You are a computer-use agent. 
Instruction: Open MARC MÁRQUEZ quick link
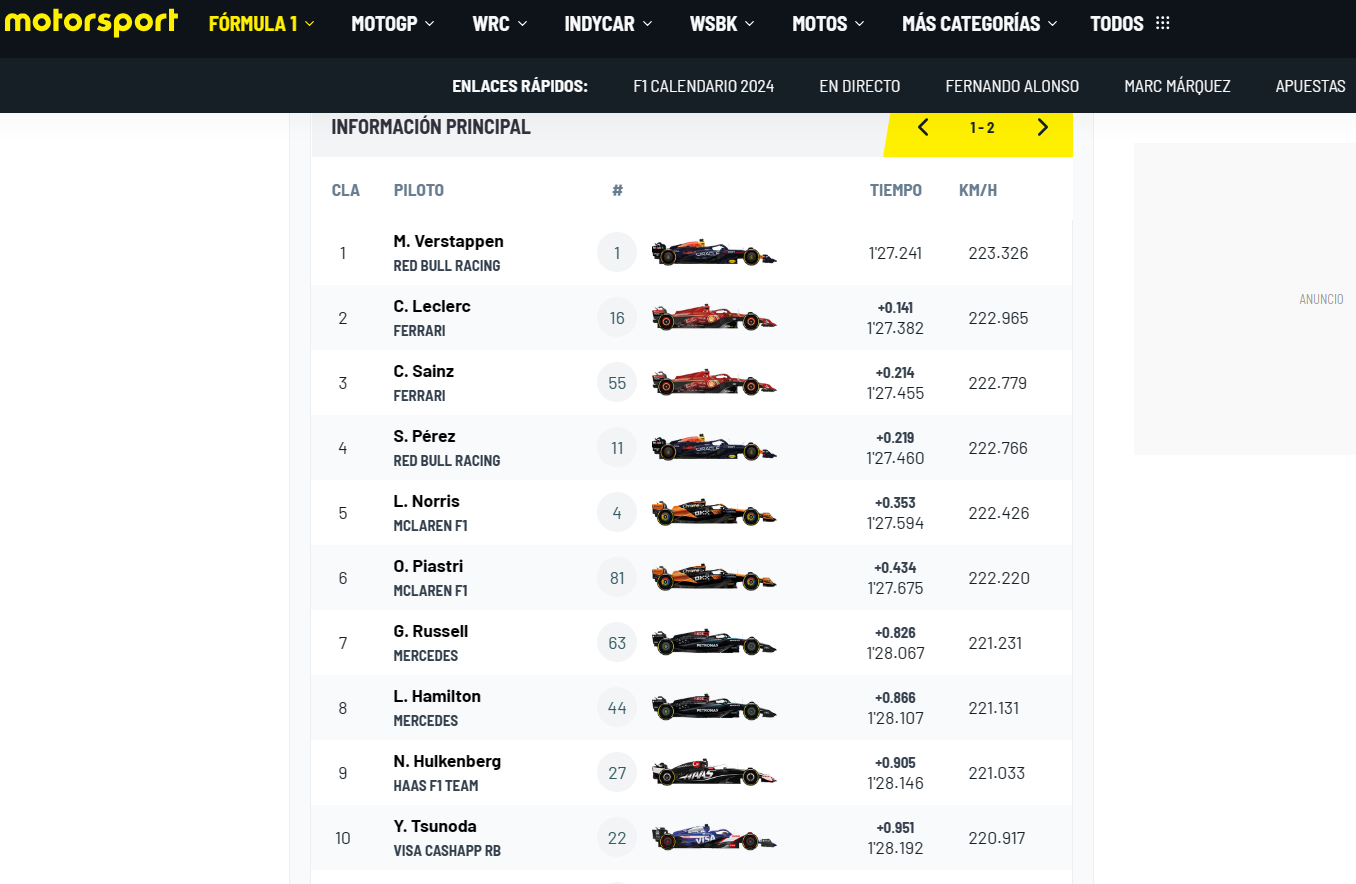point(1177,86)
